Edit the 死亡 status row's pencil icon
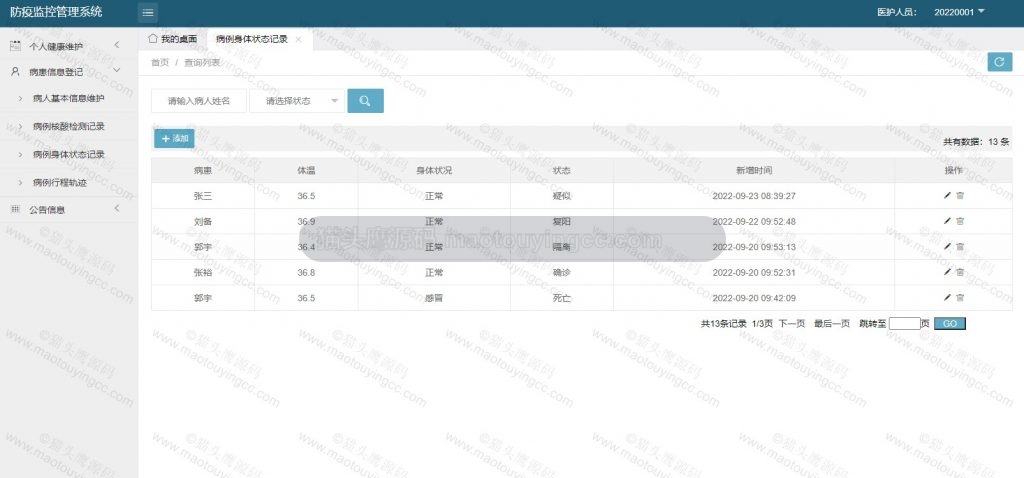Screen dimensions: 1024x478 point(947,297)
